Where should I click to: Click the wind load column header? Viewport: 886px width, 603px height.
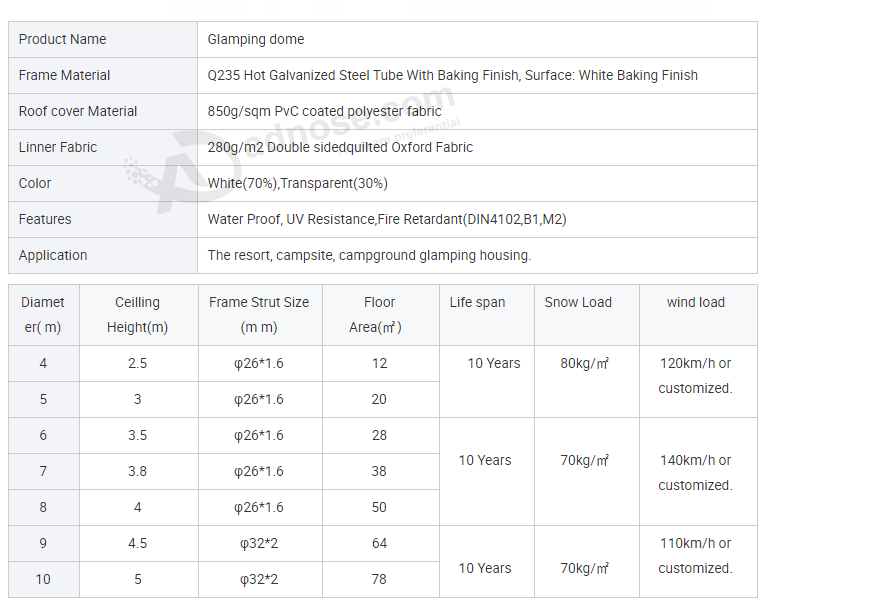pyautogui.click(x=696, y=302)
